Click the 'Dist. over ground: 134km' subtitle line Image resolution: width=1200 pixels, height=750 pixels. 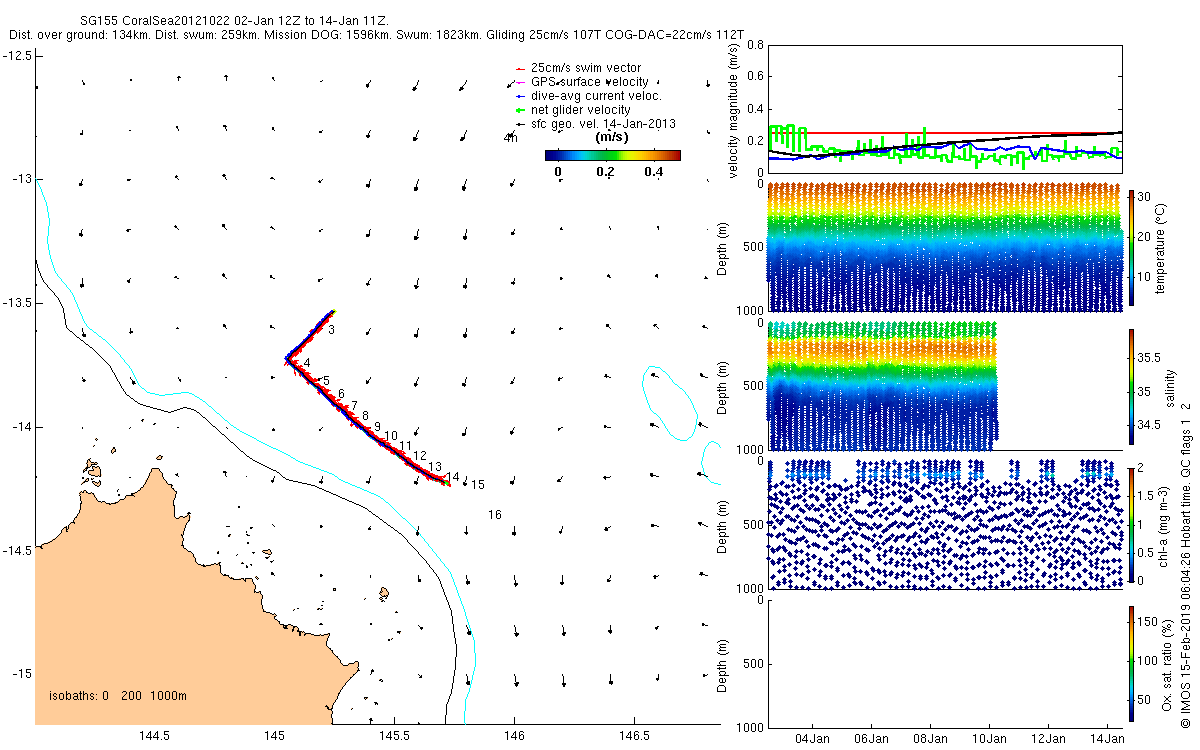tap(376, 35)
